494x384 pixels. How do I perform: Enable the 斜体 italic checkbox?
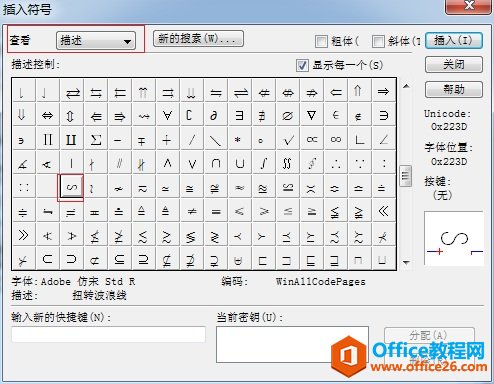(x=378, y=41)
